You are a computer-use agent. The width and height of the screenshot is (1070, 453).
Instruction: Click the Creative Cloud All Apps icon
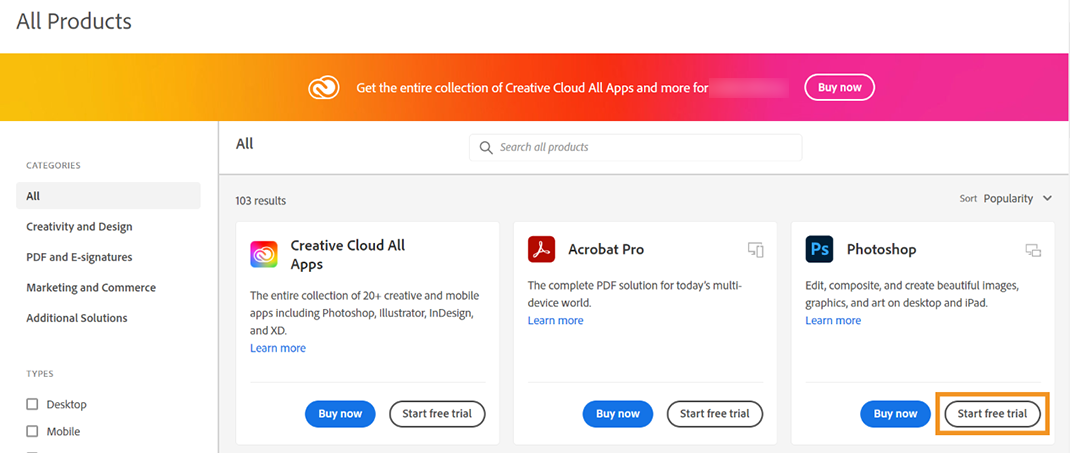pos(264,255)
